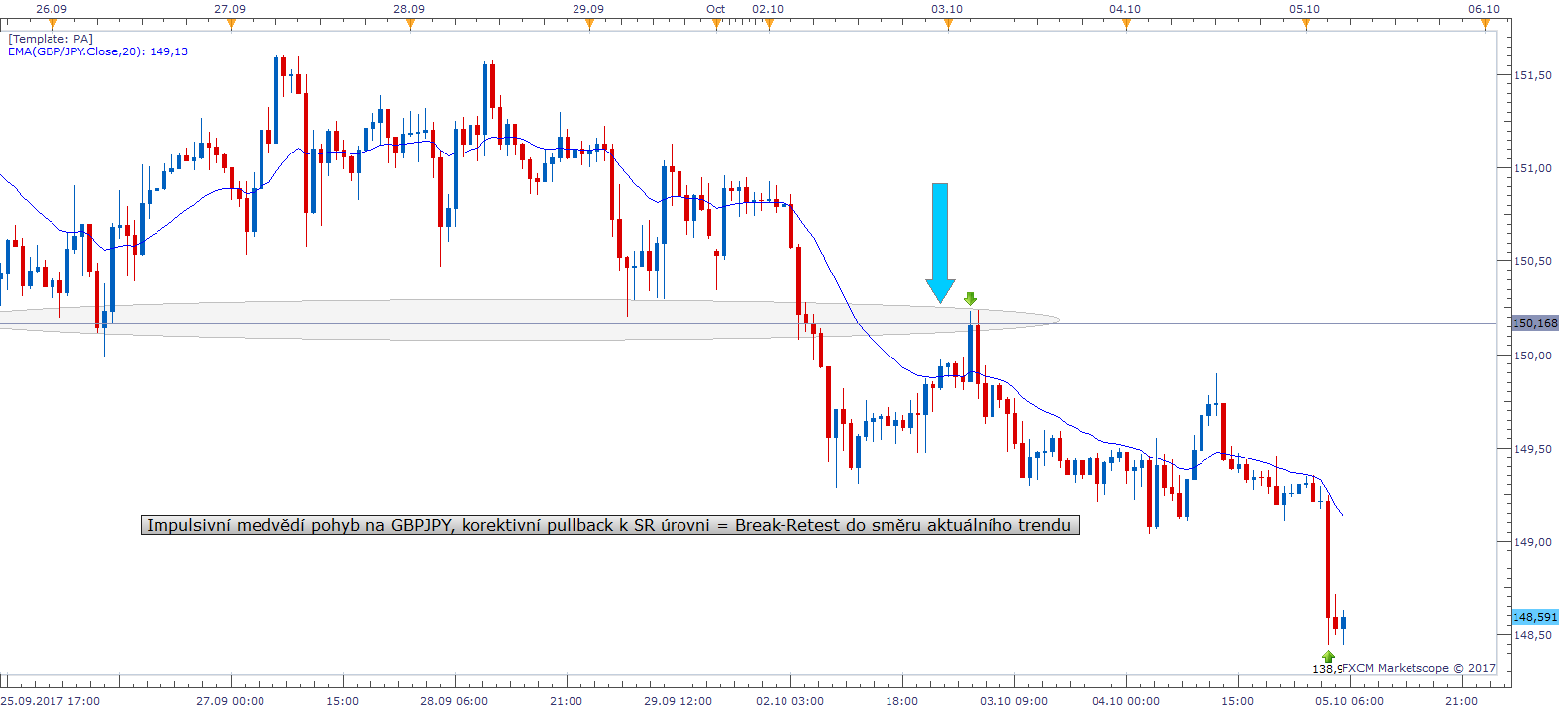Select the green arrow marker above the retest candle
1568x713 pixels.
970,298
